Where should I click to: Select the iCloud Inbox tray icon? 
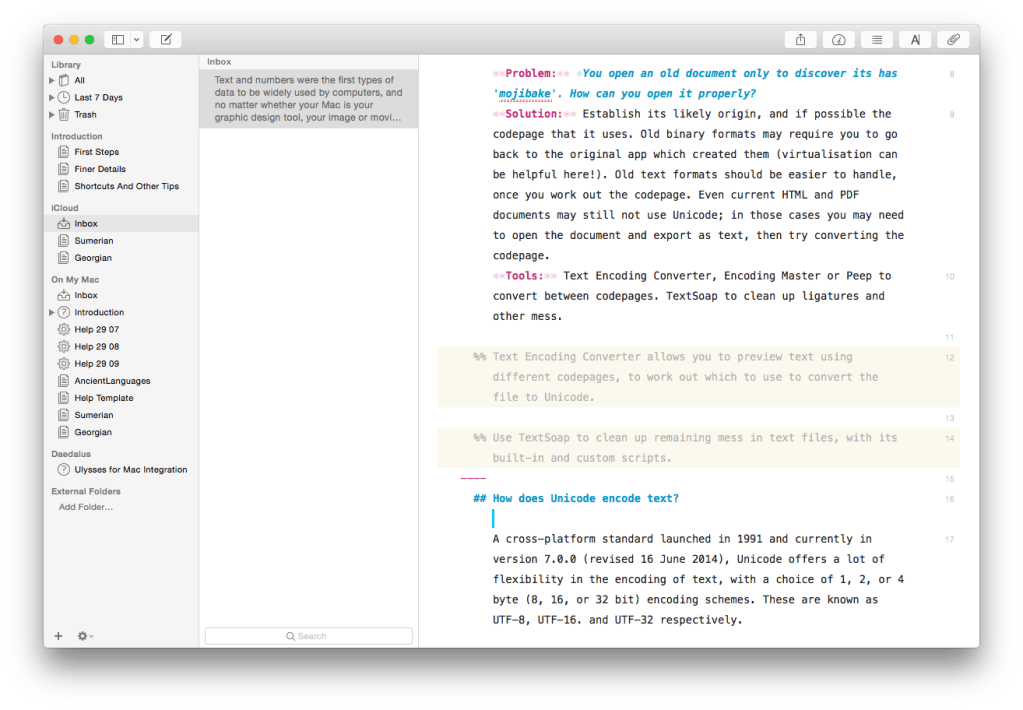pyautogui.click(x=63, y=224)
